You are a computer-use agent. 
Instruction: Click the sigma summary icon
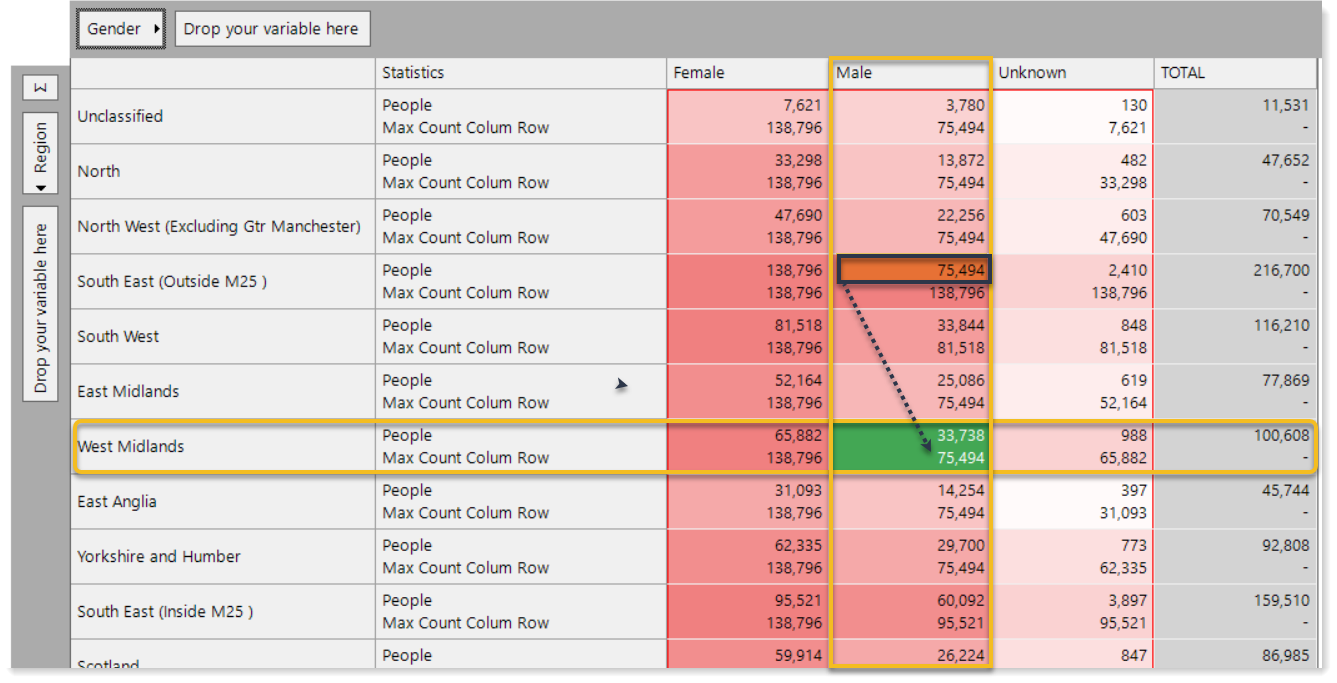(41, 88)
